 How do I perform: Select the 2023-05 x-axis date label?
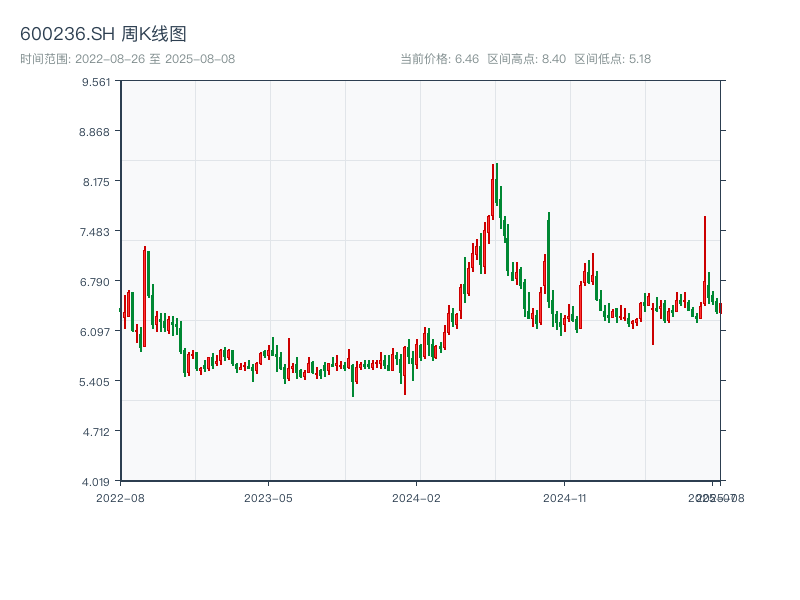pyautogui.click(x=268, y=497)
